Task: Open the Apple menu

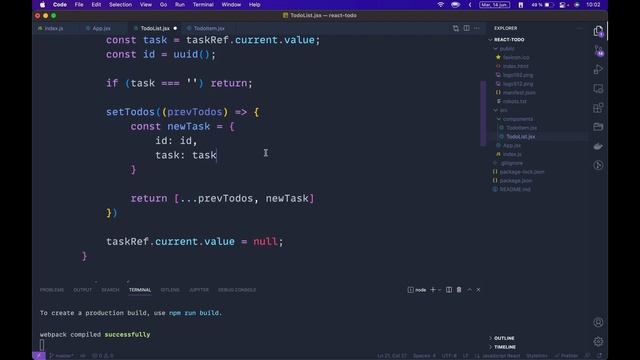Action: (x=42, y=5)
